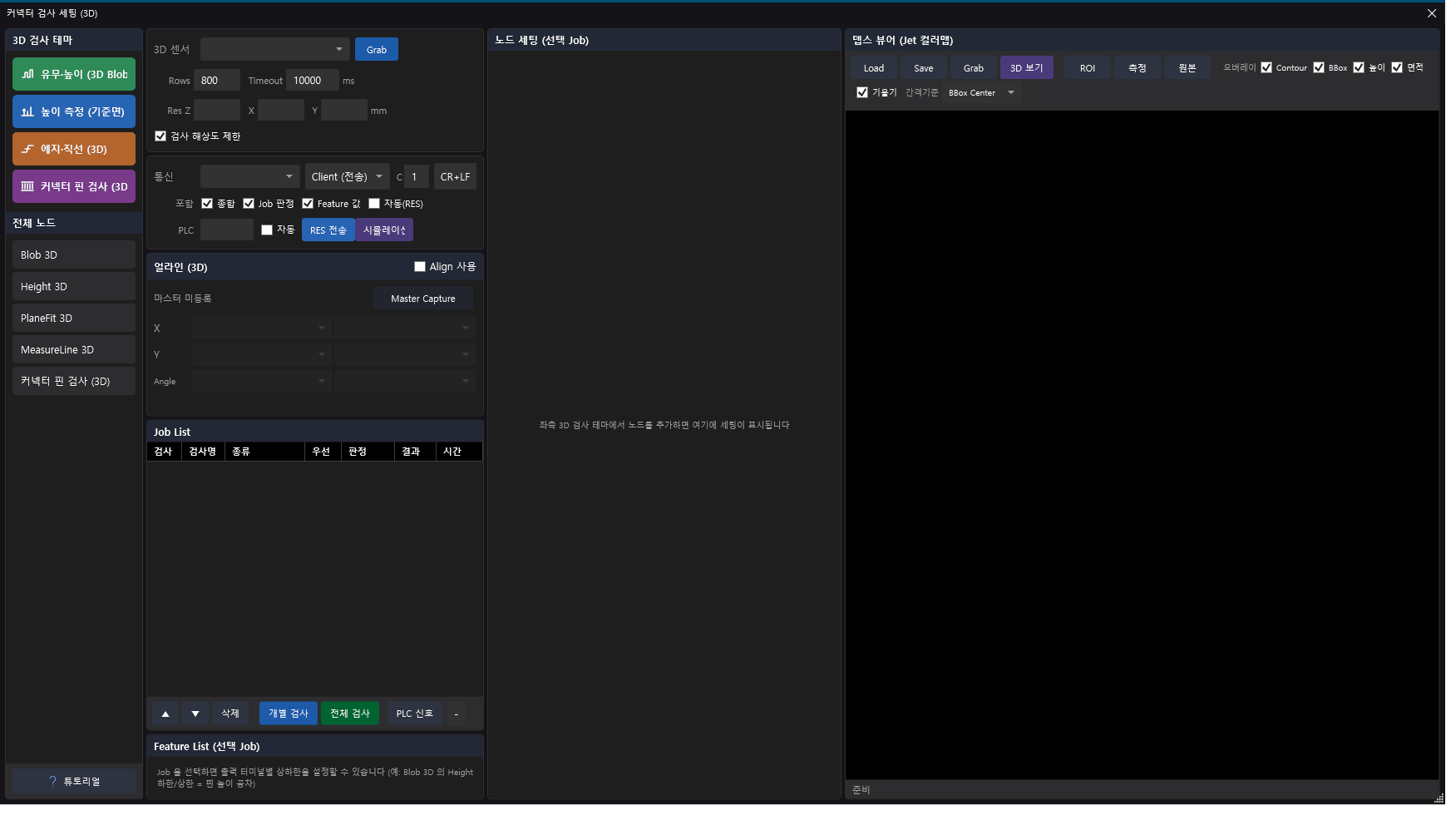Viewport: 1456px width, 815px height.
Task: Click the 개별 검사 button
Action: pos(289,714)
